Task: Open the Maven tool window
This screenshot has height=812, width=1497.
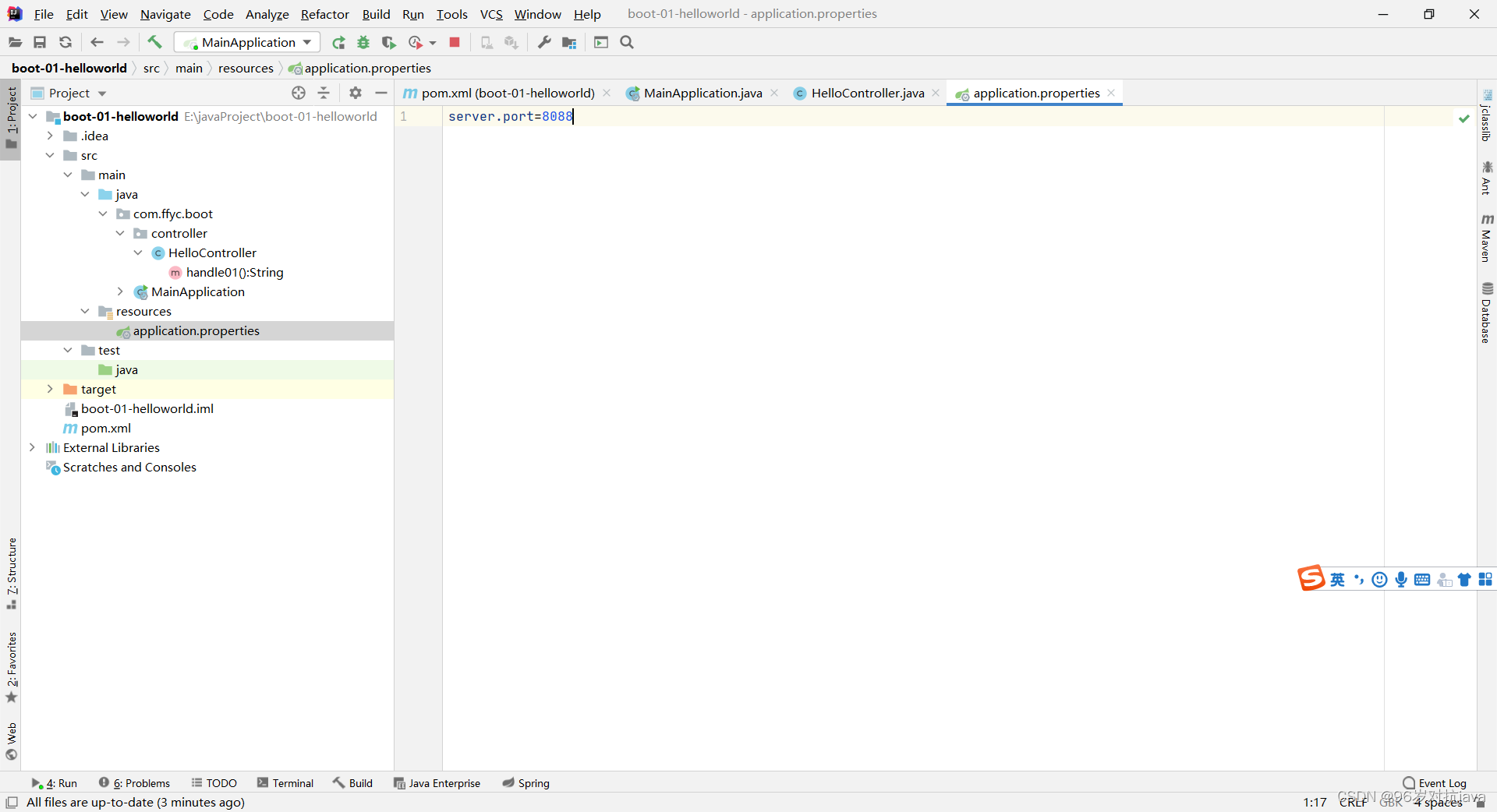Action: pos(1487,238)
